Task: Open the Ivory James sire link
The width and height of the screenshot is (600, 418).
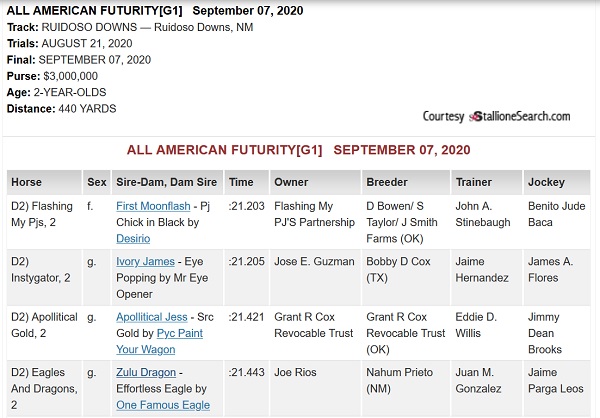Action: [x=145, y=261]
